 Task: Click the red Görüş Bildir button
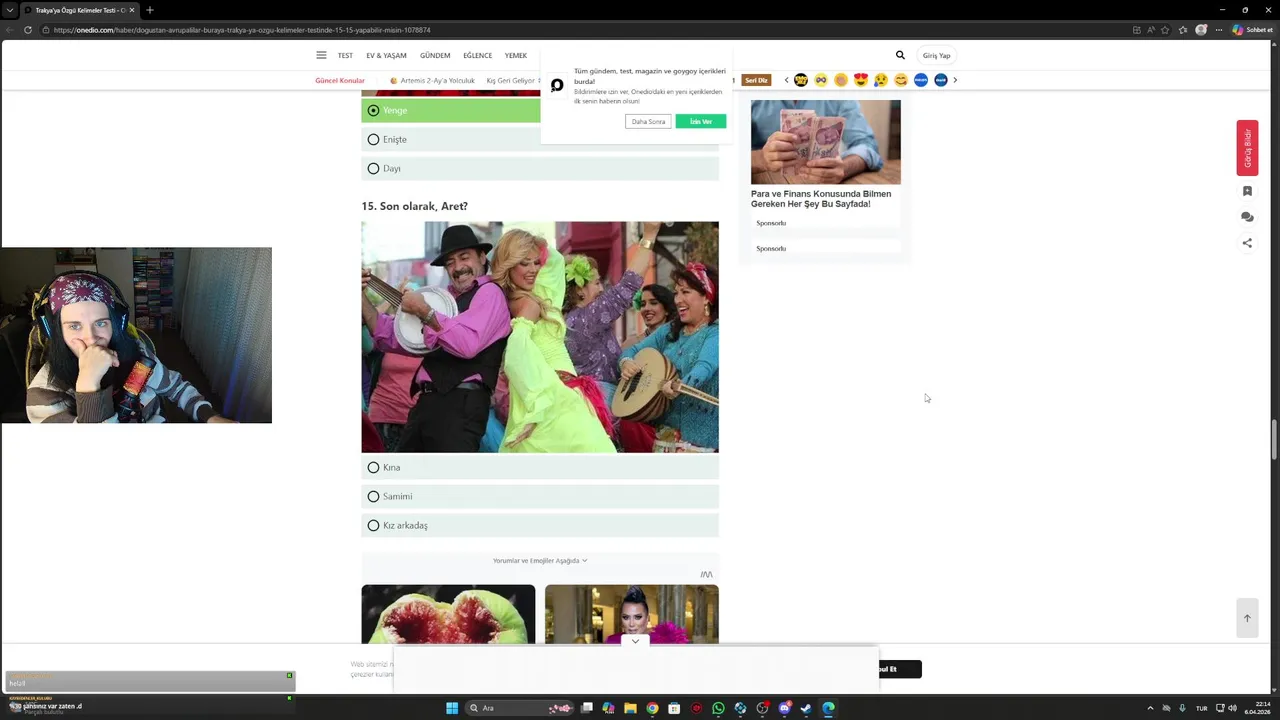click(1247, 148)
